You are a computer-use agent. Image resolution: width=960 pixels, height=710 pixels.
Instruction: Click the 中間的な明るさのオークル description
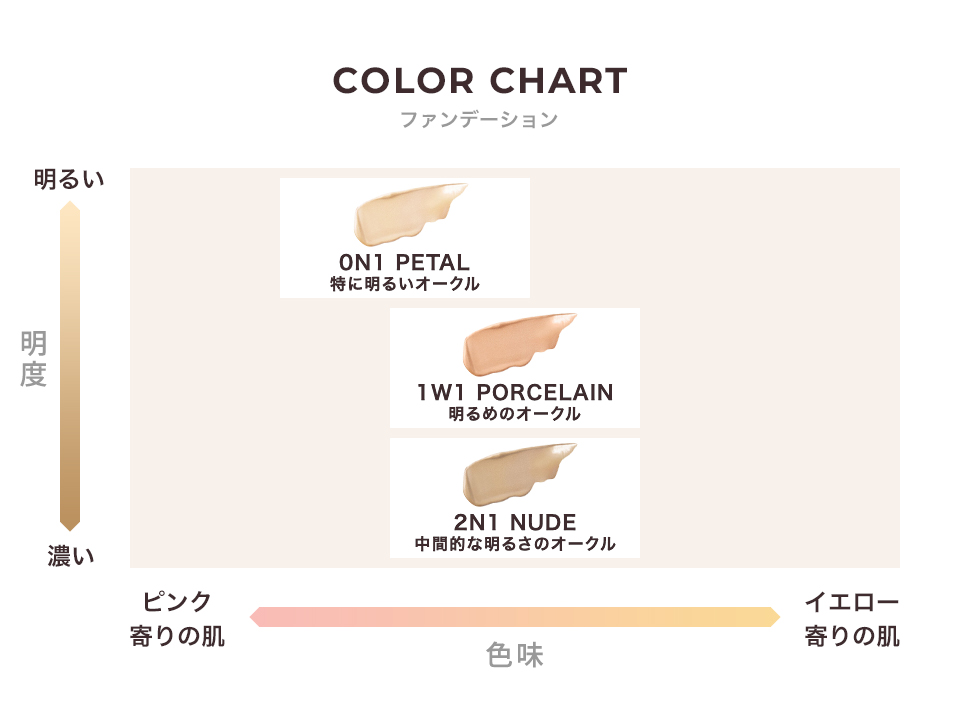point(515,544)
